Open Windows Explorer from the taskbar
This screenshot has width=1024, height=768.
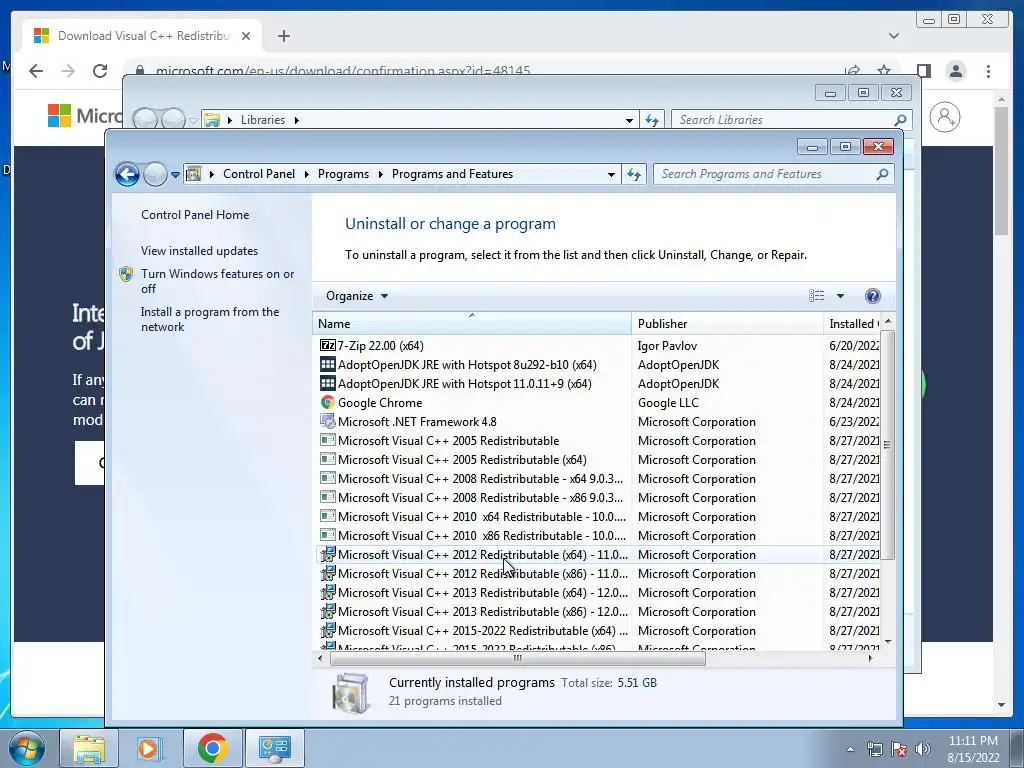tap(89, 748)
